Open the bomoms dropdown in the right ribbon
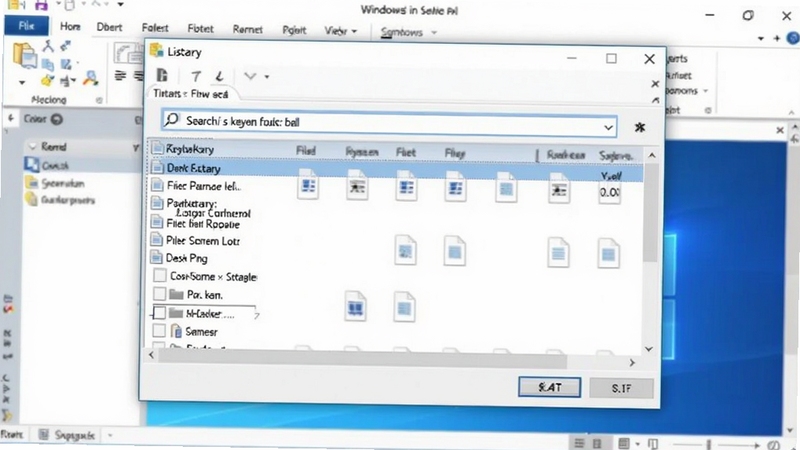This screenshot has width=800, height=450. pos(706,91)
